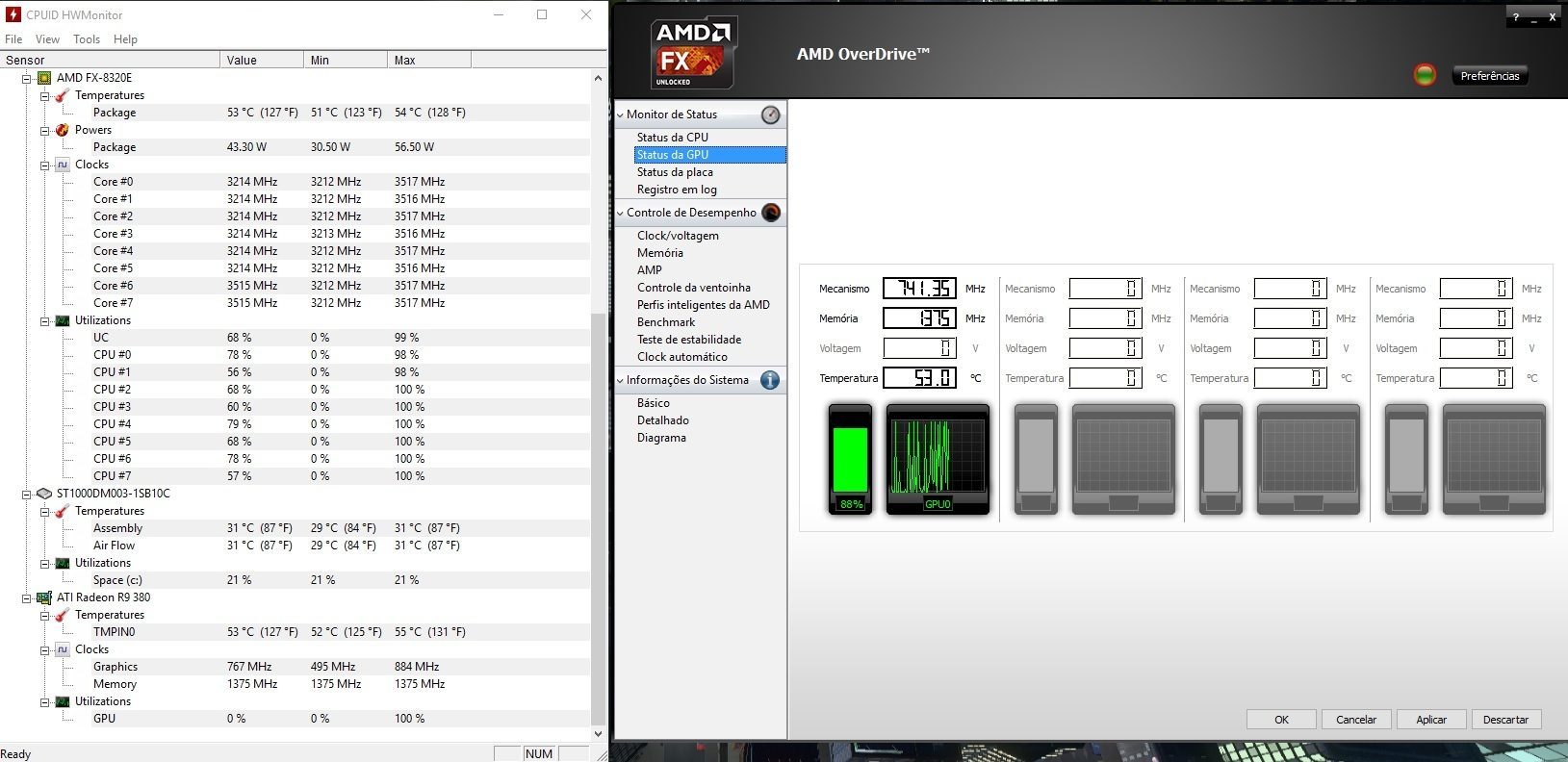
Task: Select the Air Flow temperature row
Action: click(x=296, y=546)
